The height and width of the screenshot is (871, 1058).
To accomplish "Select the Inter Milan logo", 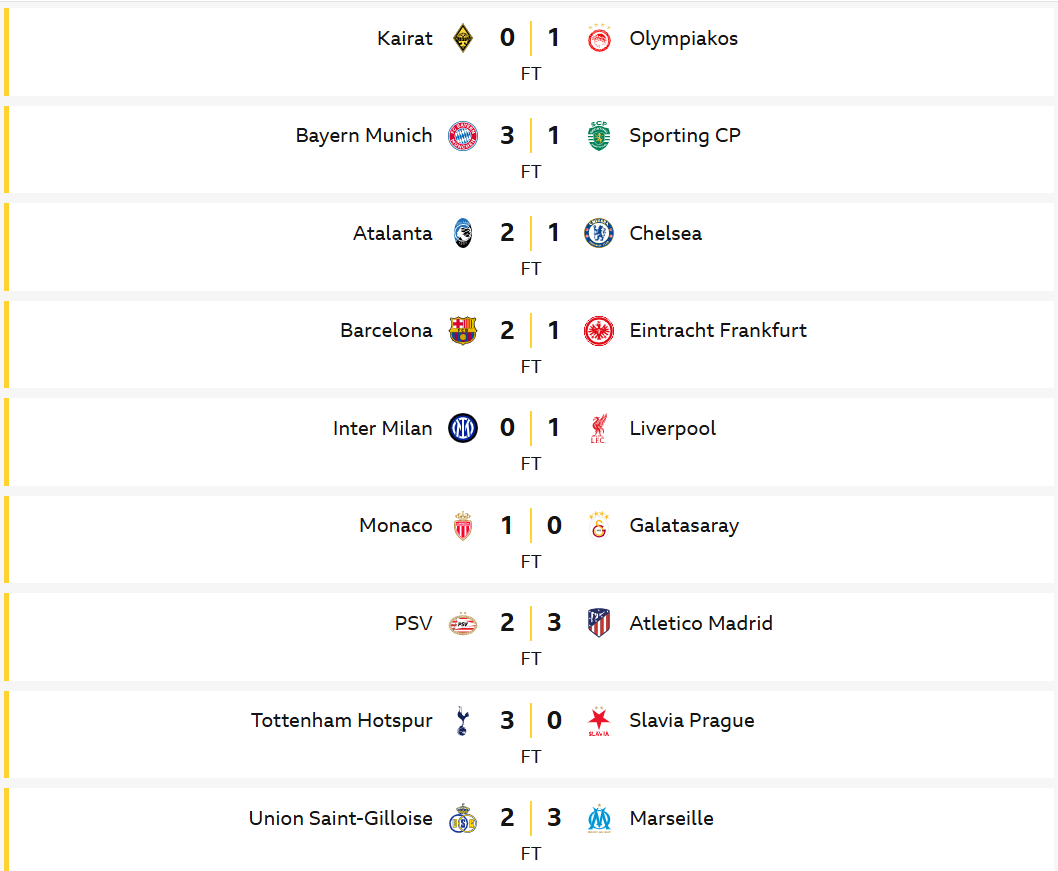I will (463, 428).
